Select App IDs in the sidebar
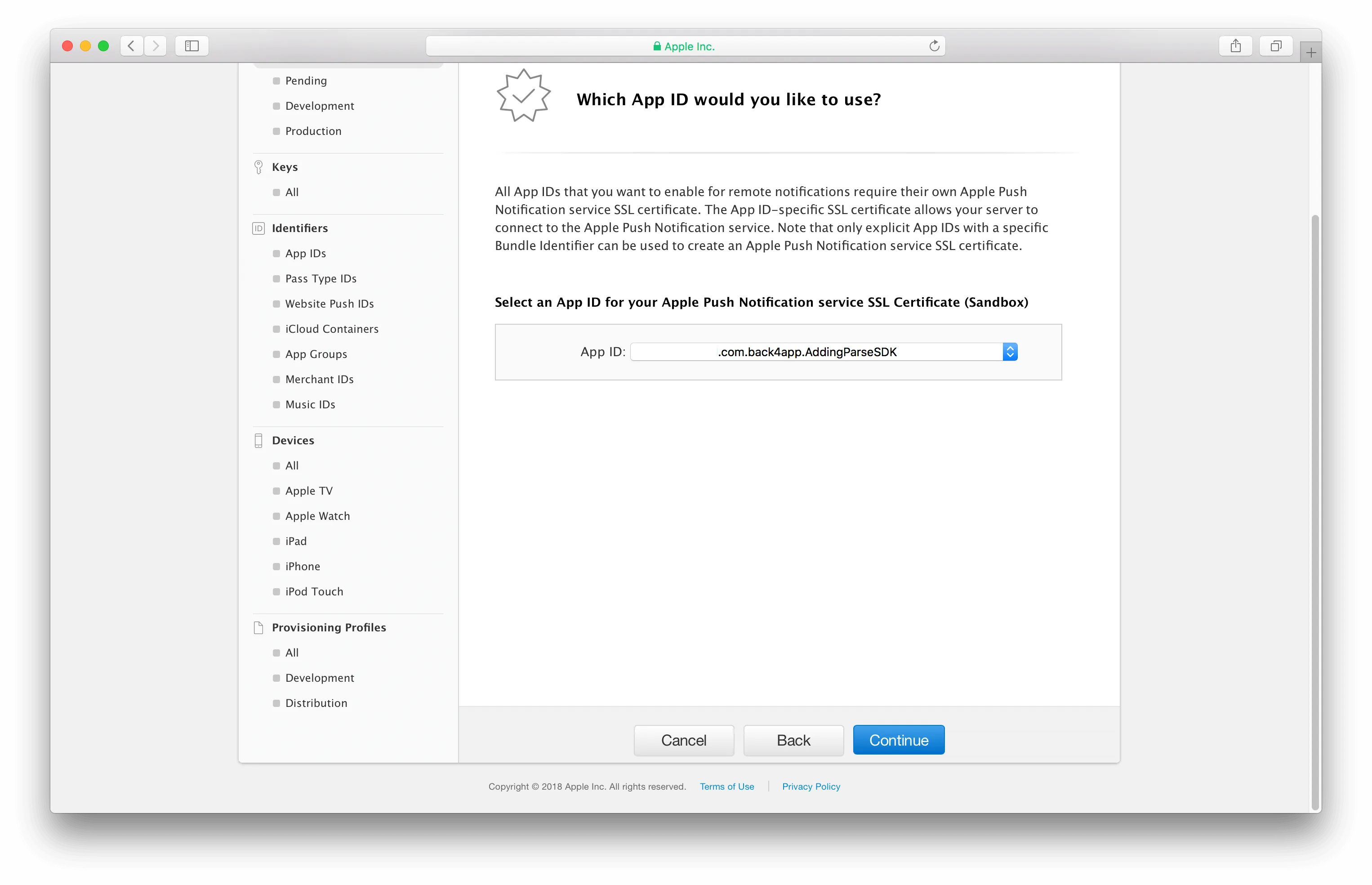Image resolution: width=1372 pixels, height=885 pixels. pos(306,254)
